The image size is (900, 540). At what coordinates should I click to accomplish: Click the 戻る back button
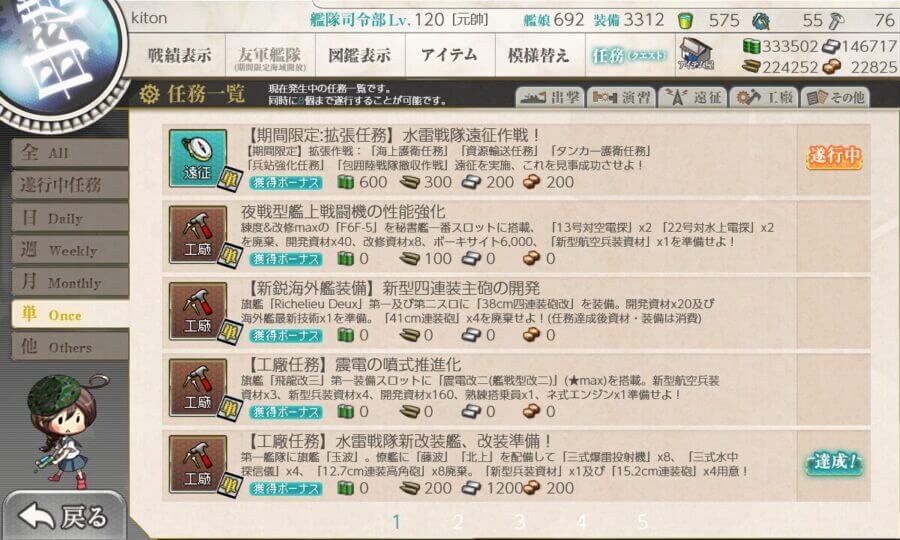(64, 516)
